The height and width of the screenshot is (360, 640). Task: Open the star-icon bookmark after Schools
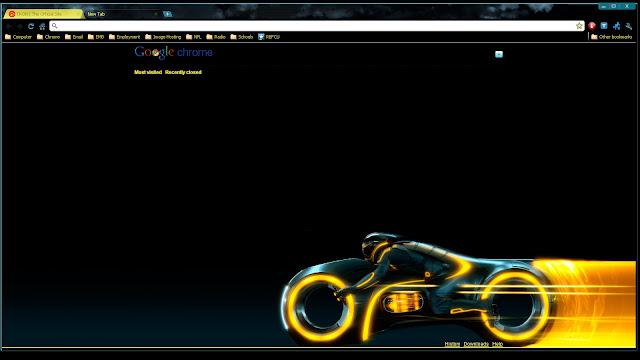[x=269, y=37]
